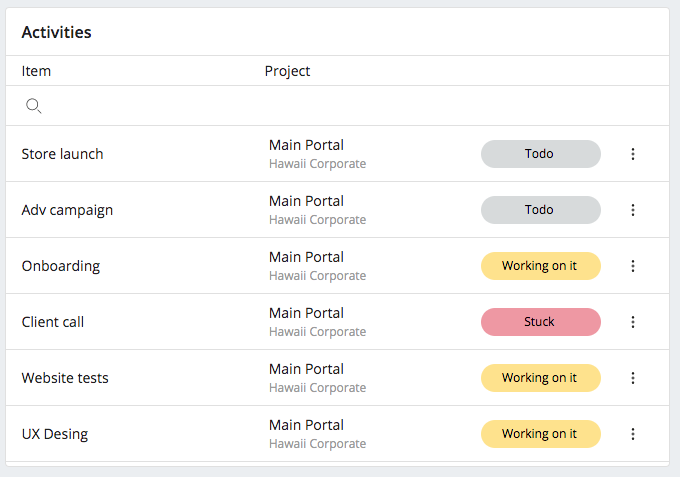Change the Todo status of Adv campaign

tap(540, 210)
